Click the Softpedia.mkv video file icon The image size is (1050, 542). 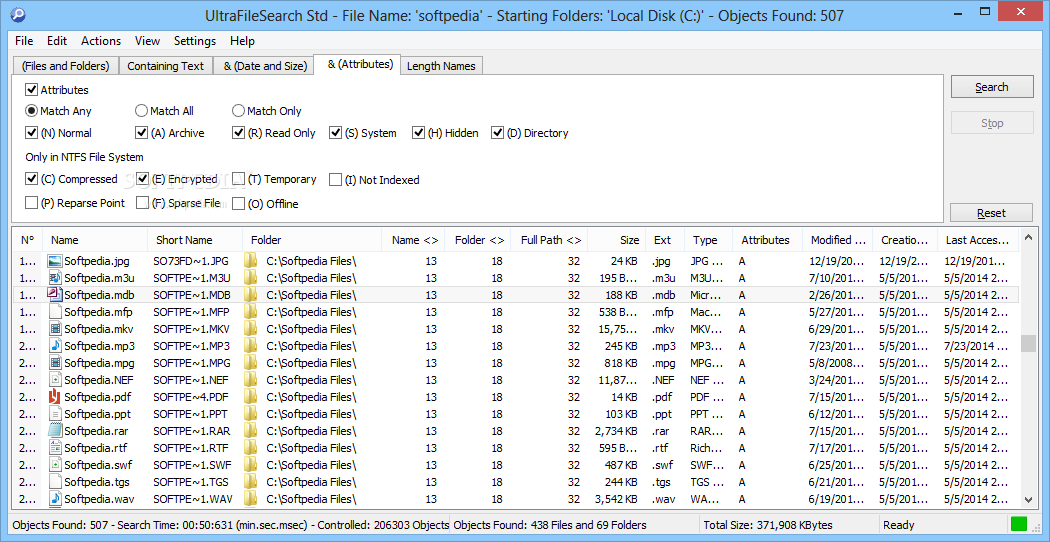point(55,329)
